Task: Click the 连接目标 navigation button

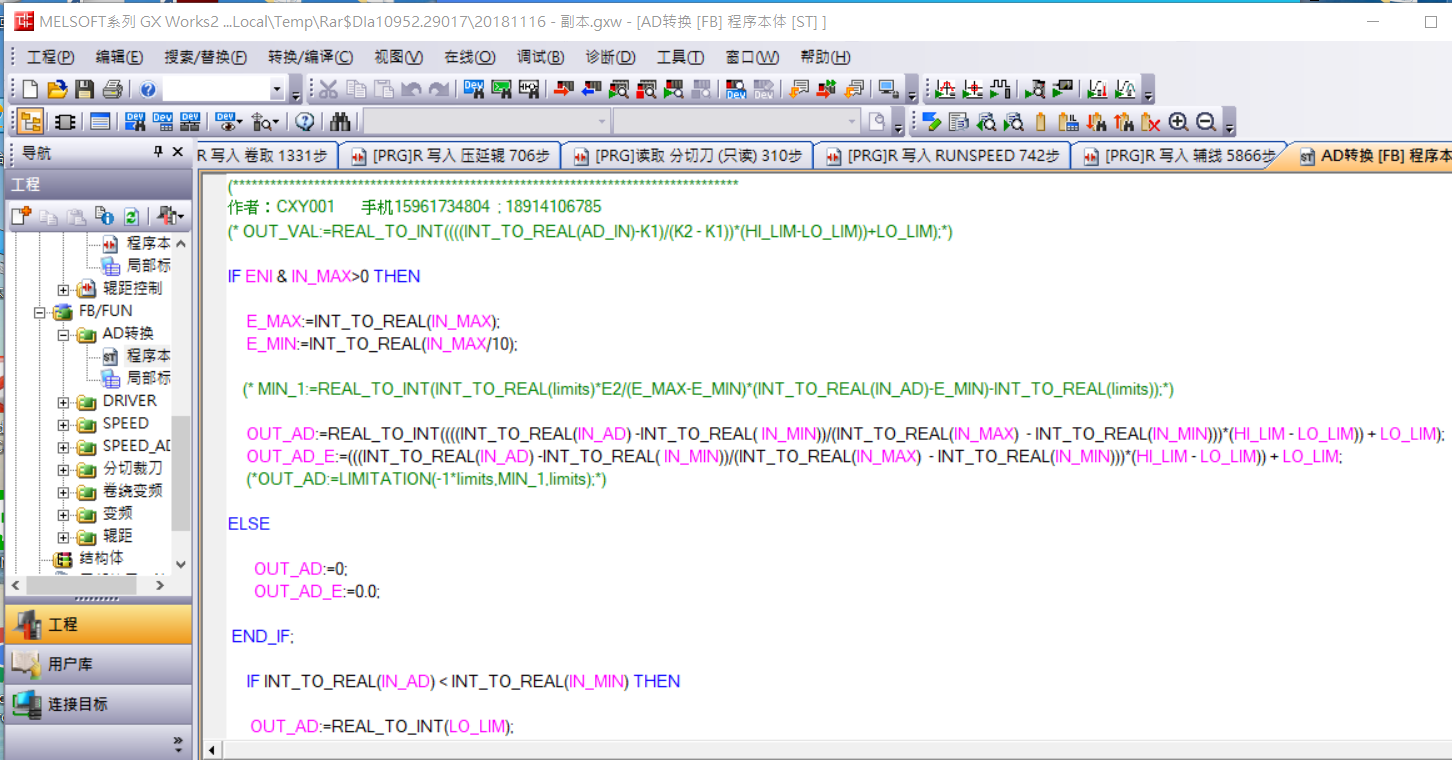Action: [97, 704]
